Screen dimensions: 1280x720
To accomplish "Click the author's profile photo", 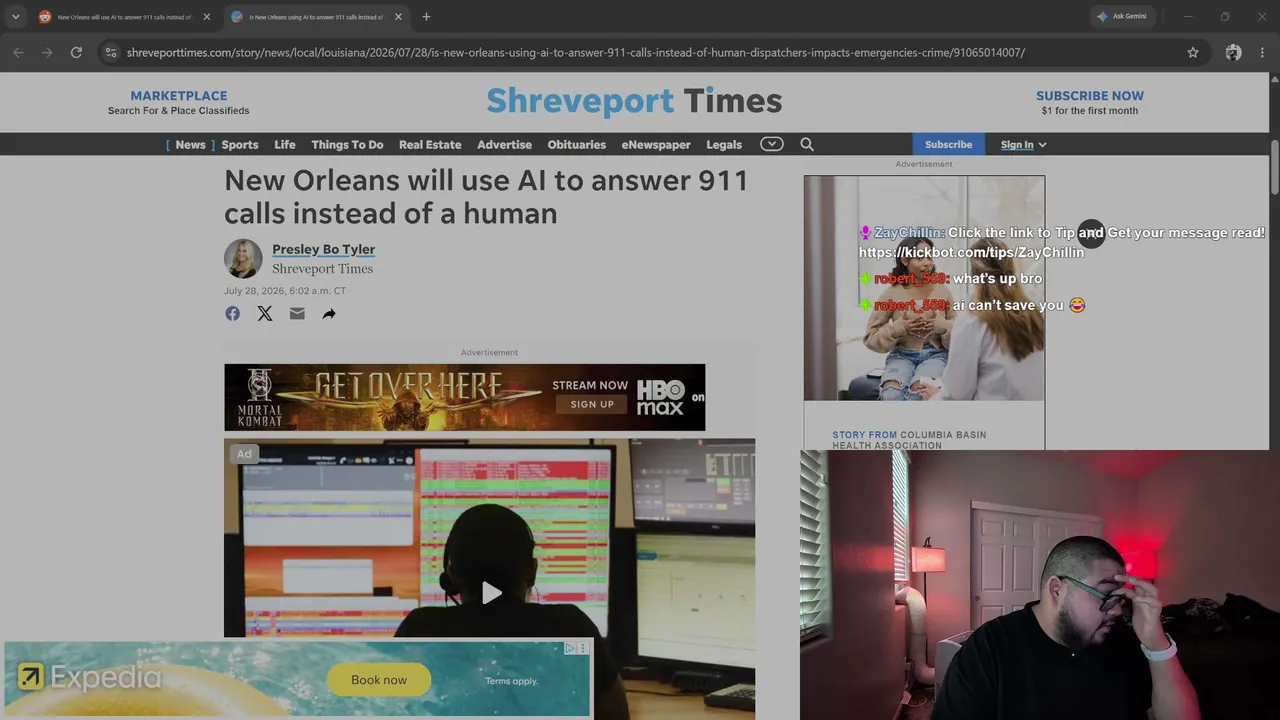I will click(x=243, y=258).
